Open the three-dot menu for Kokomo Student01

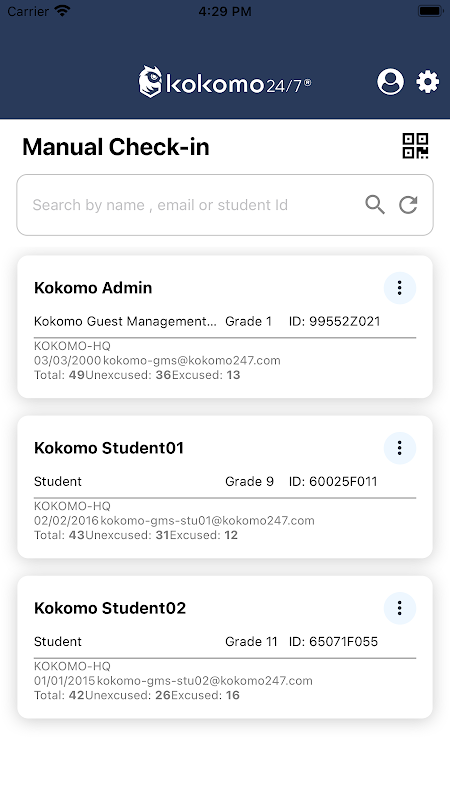(399, 448)
